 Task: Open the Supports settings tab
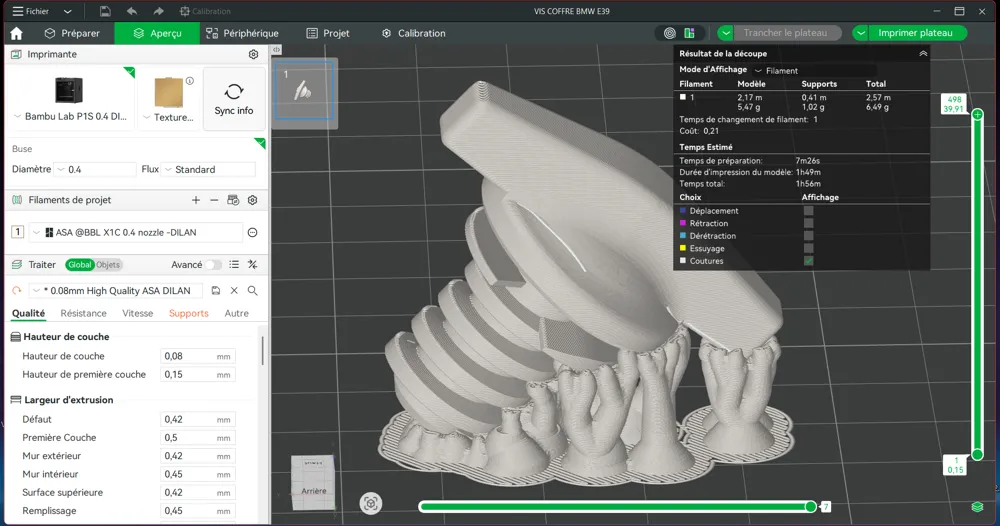189,313
